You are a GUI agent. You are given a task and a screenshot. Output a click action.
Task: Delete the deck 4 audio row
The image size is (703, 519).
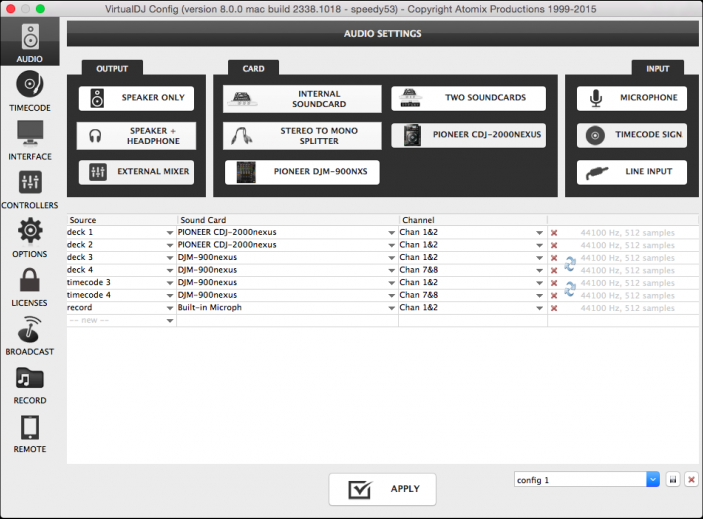click(x=554, y=270)
